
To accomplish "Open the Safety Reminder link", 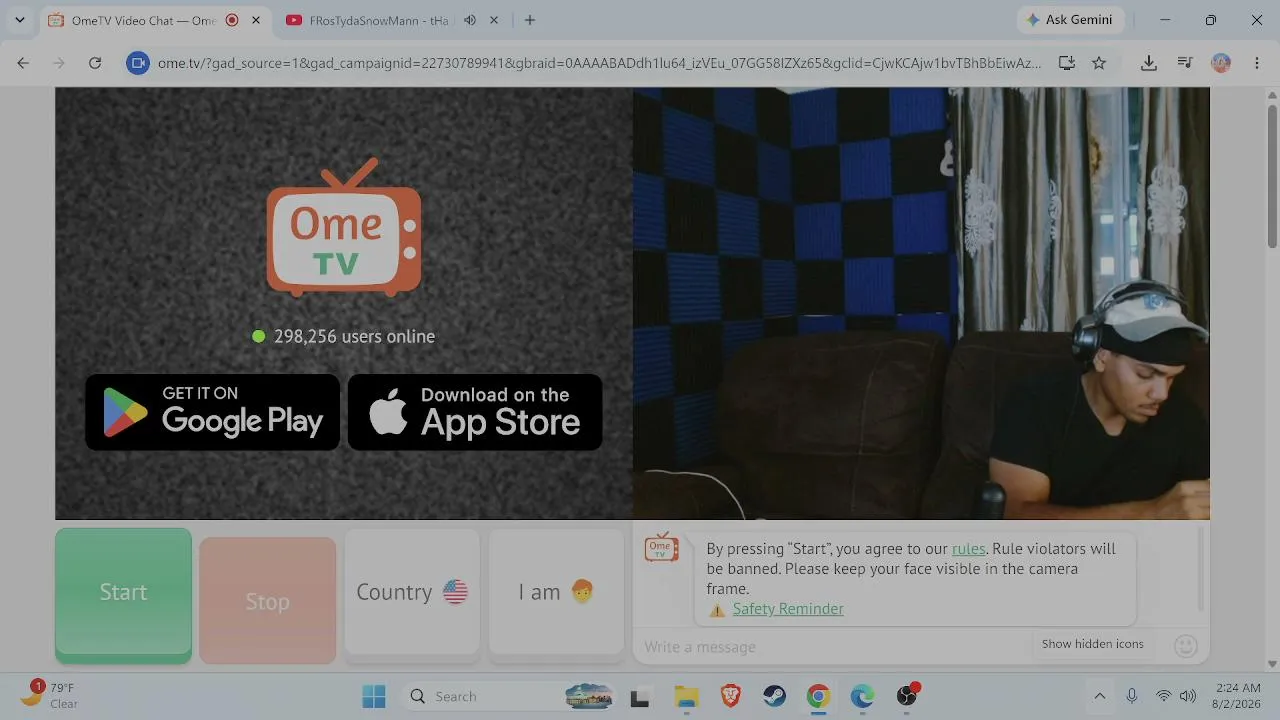I will pos(788,609).
